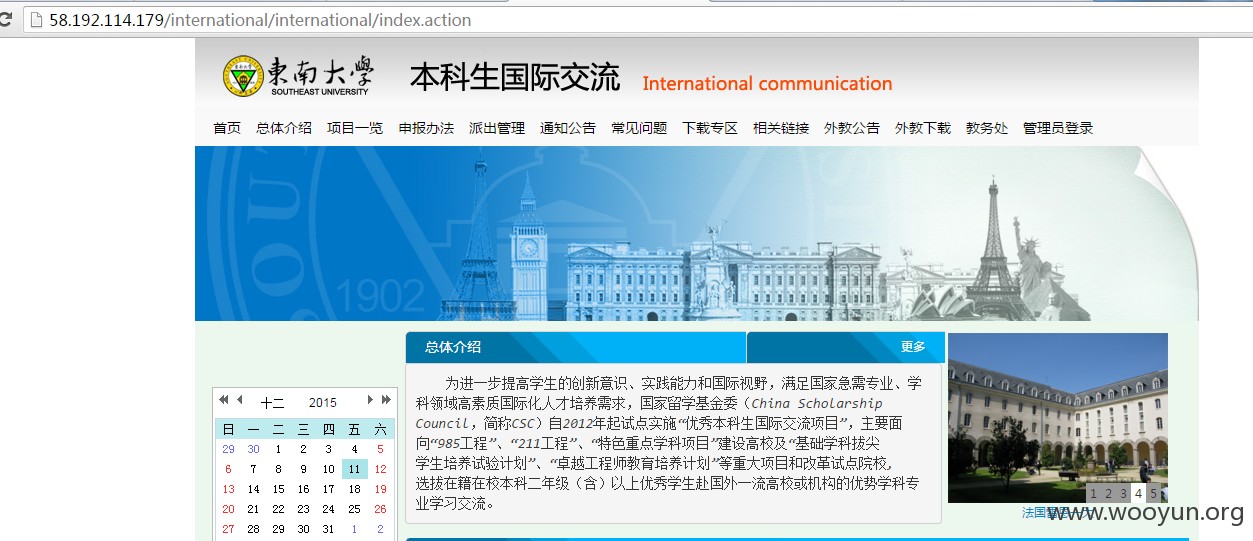Click the 日 weekday column header
The image size is (1253, 541).
(228, 429)
